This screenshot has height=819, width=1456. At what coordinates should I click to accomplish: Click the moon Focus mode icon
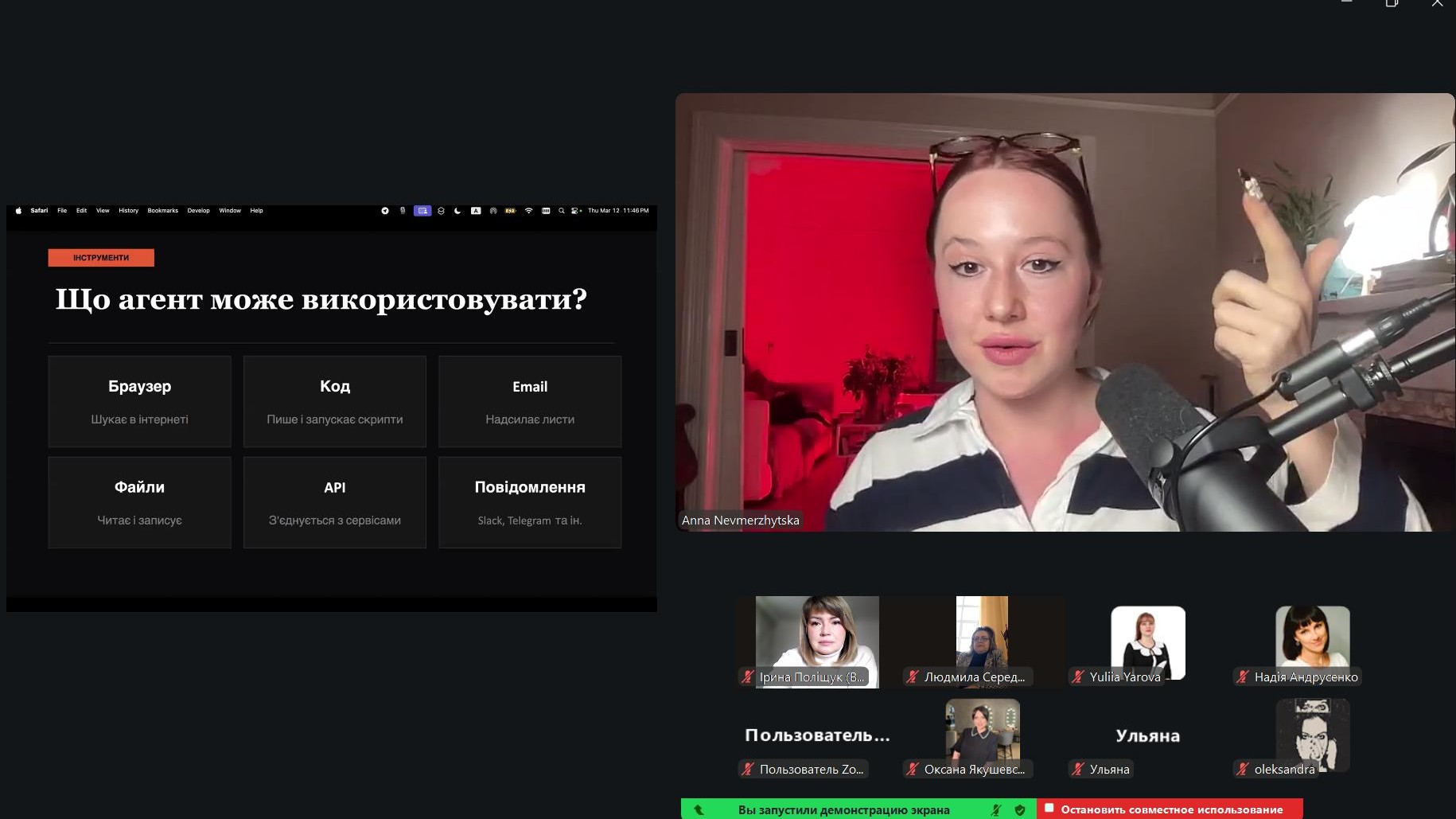(457, 211)
